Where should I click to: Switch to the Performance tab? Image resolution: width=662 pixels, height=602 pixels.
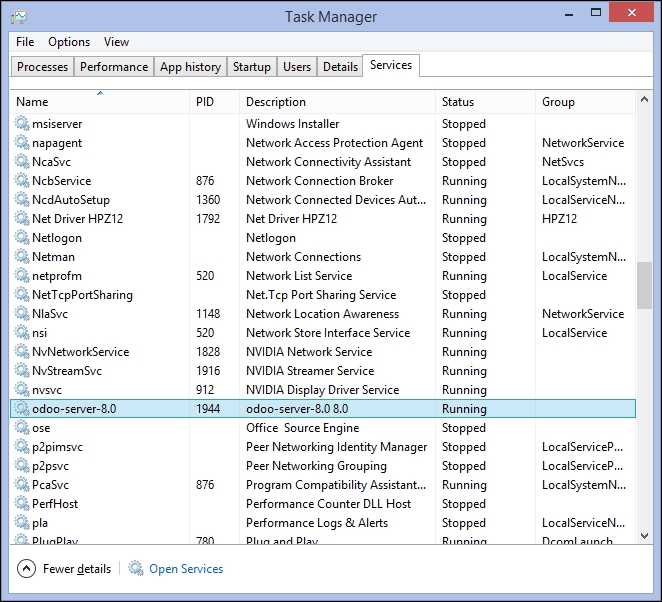(x=114, y=67)
